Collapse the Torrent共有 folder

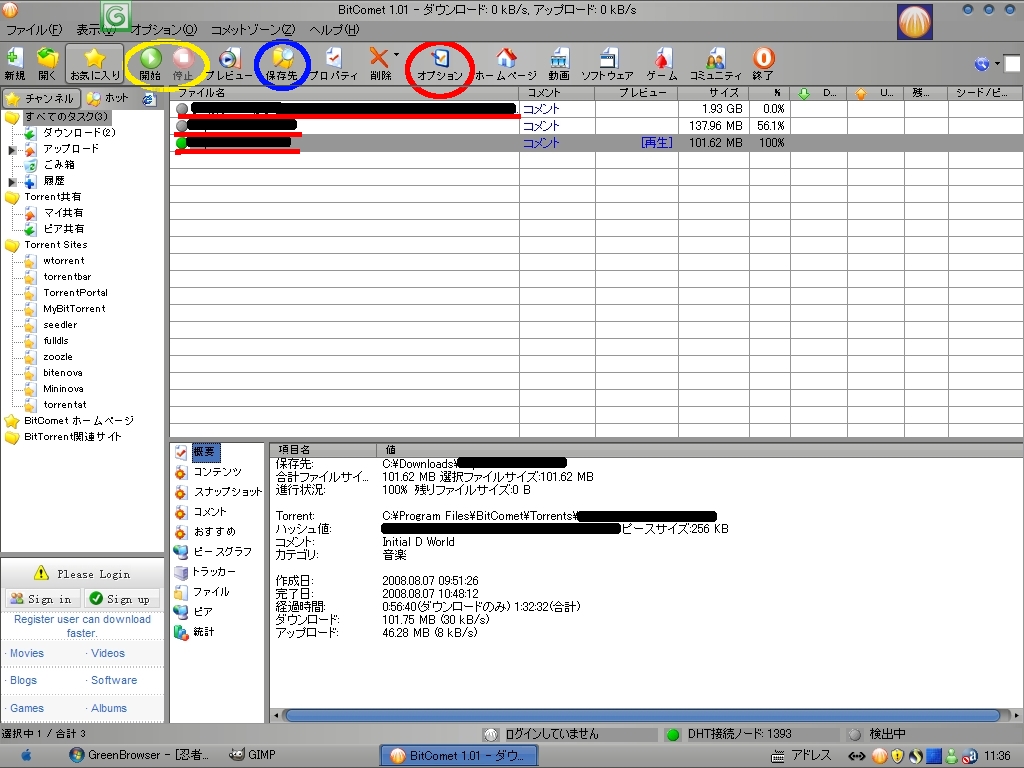click(x=12, y=197)
